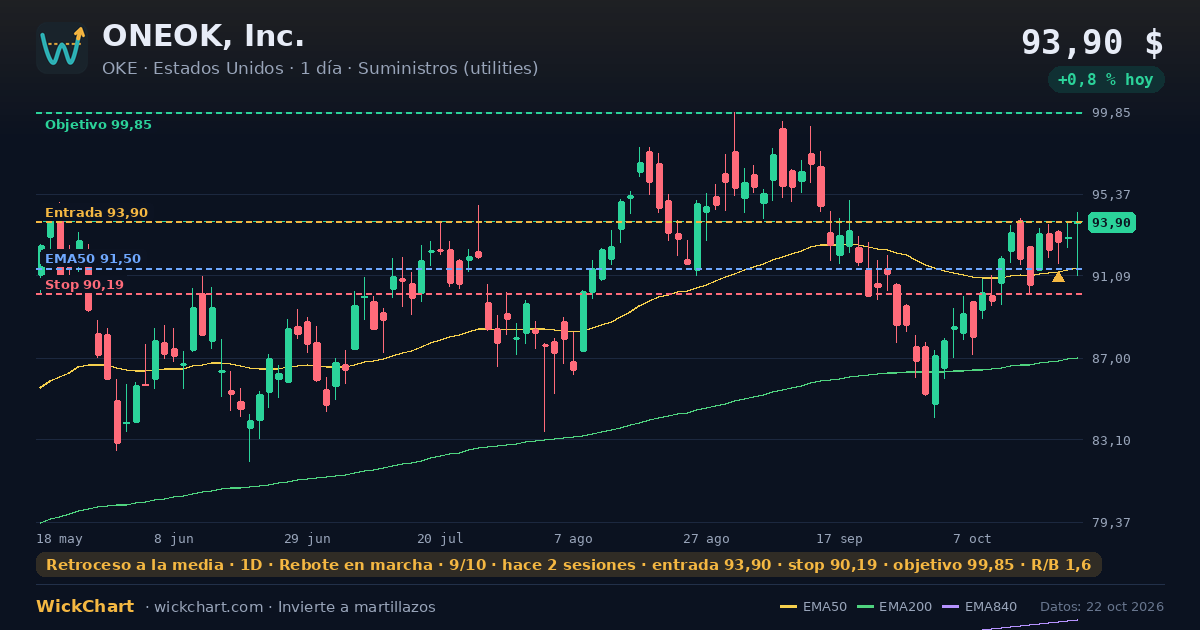Select the Objetivo 99,85 line label

click(x=98, y=125)
